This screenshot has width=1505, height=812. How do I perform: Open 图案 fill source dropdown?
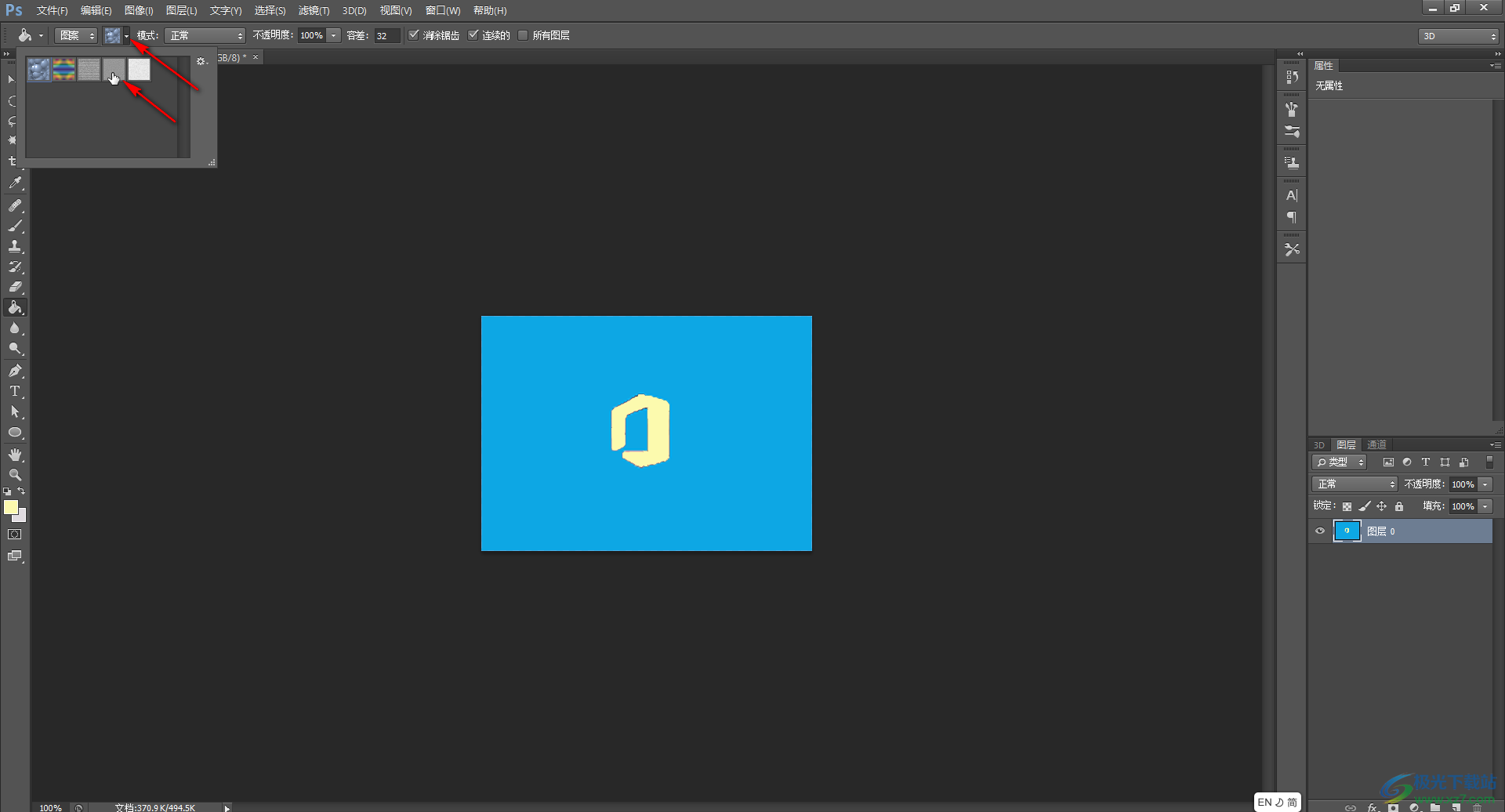click(x=76, y=35)
